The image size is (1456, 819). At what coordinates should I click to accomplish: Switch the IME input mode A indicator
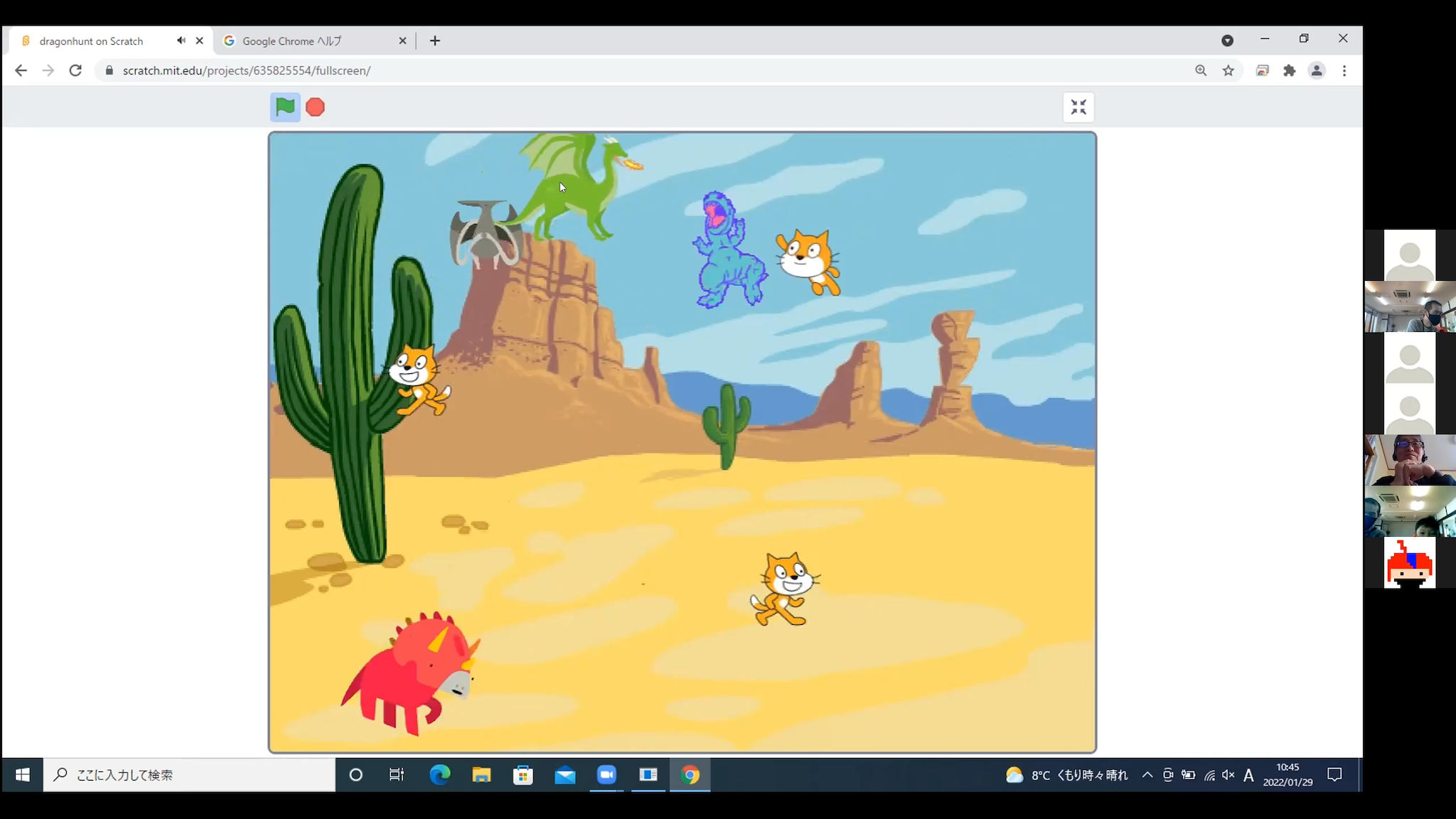(1248, 775)
